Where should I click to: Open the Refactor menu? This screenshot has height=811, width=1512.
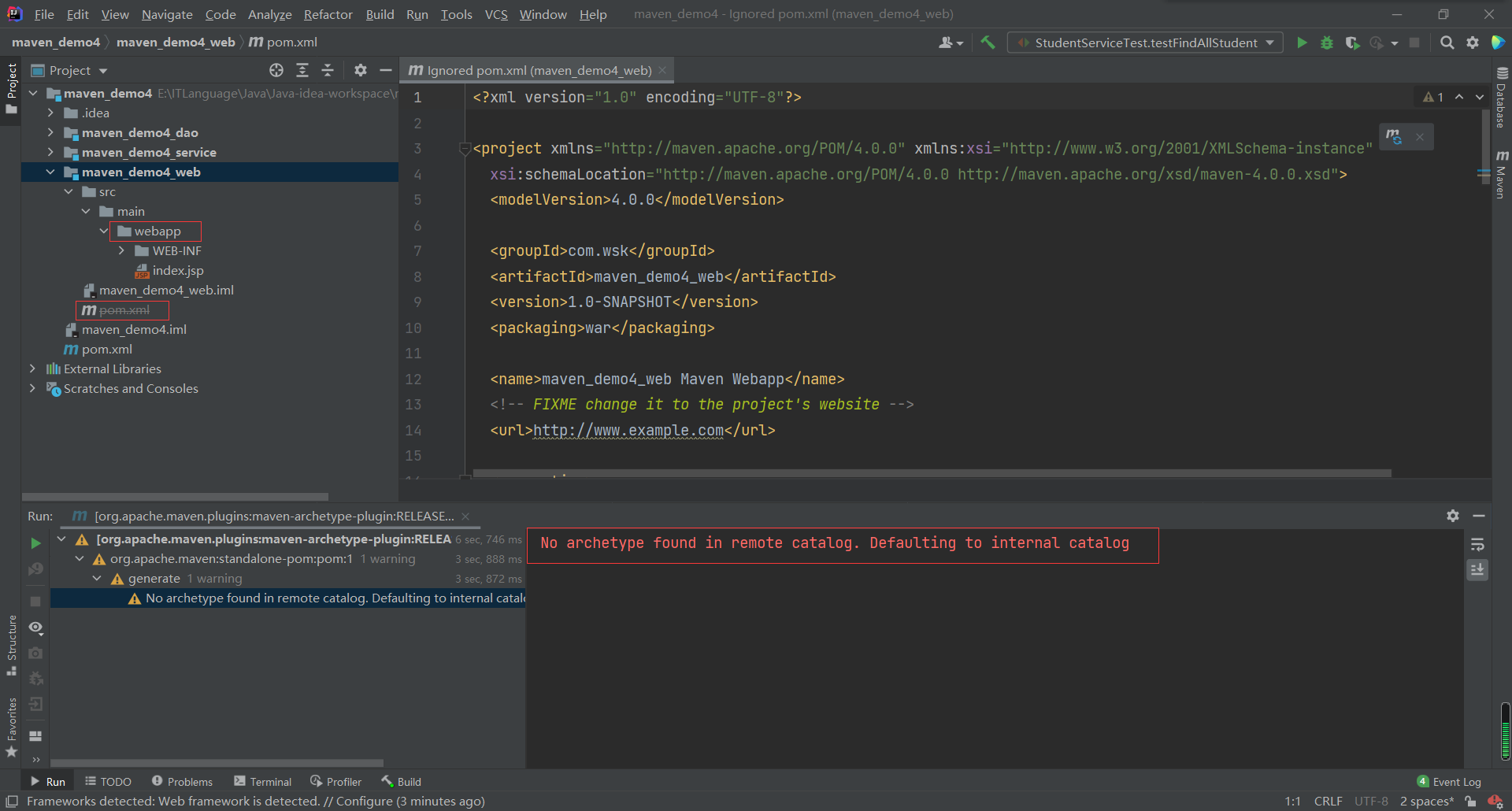click(328, 14)
